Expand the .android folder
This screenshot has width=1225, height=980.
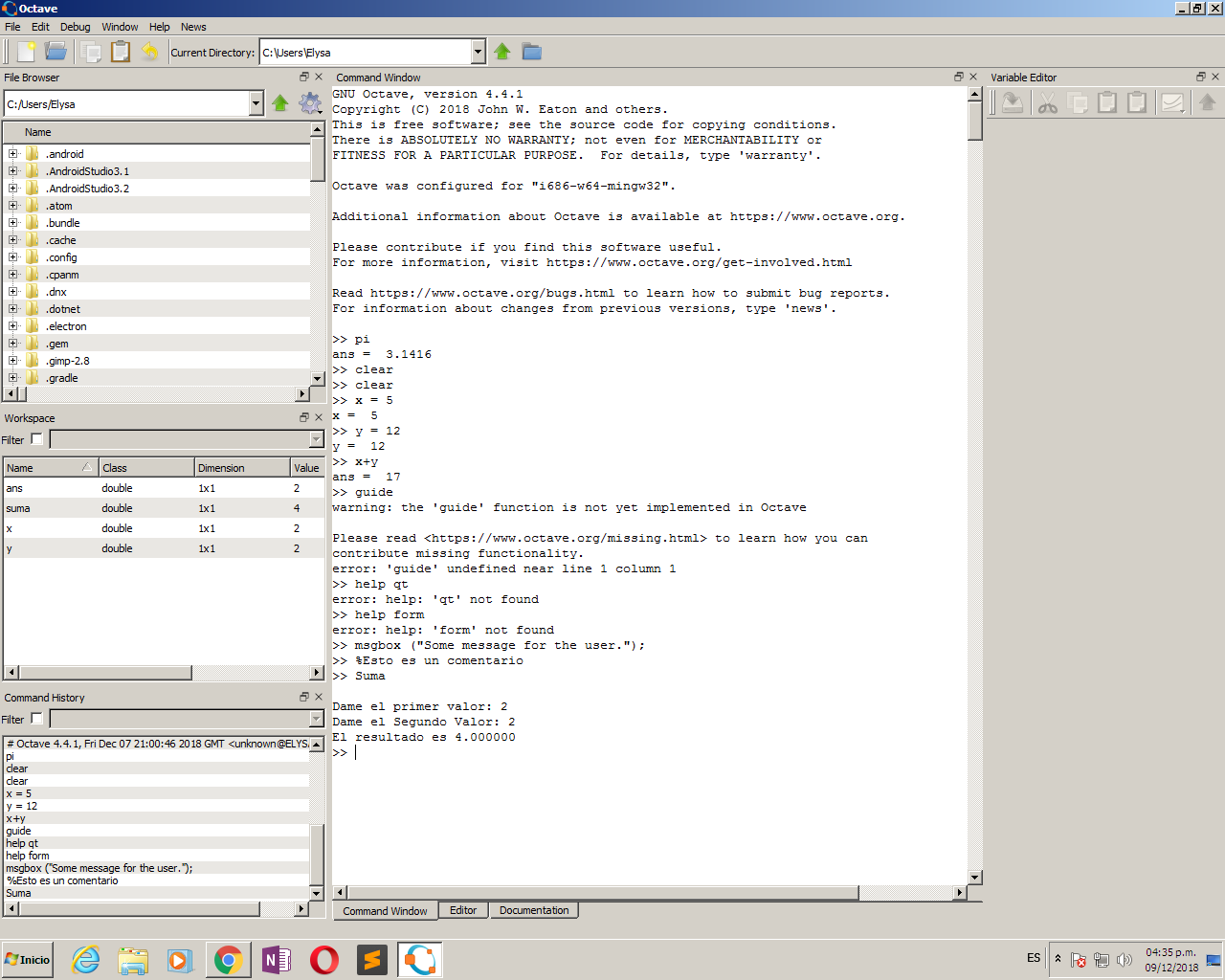pos(12,154)
